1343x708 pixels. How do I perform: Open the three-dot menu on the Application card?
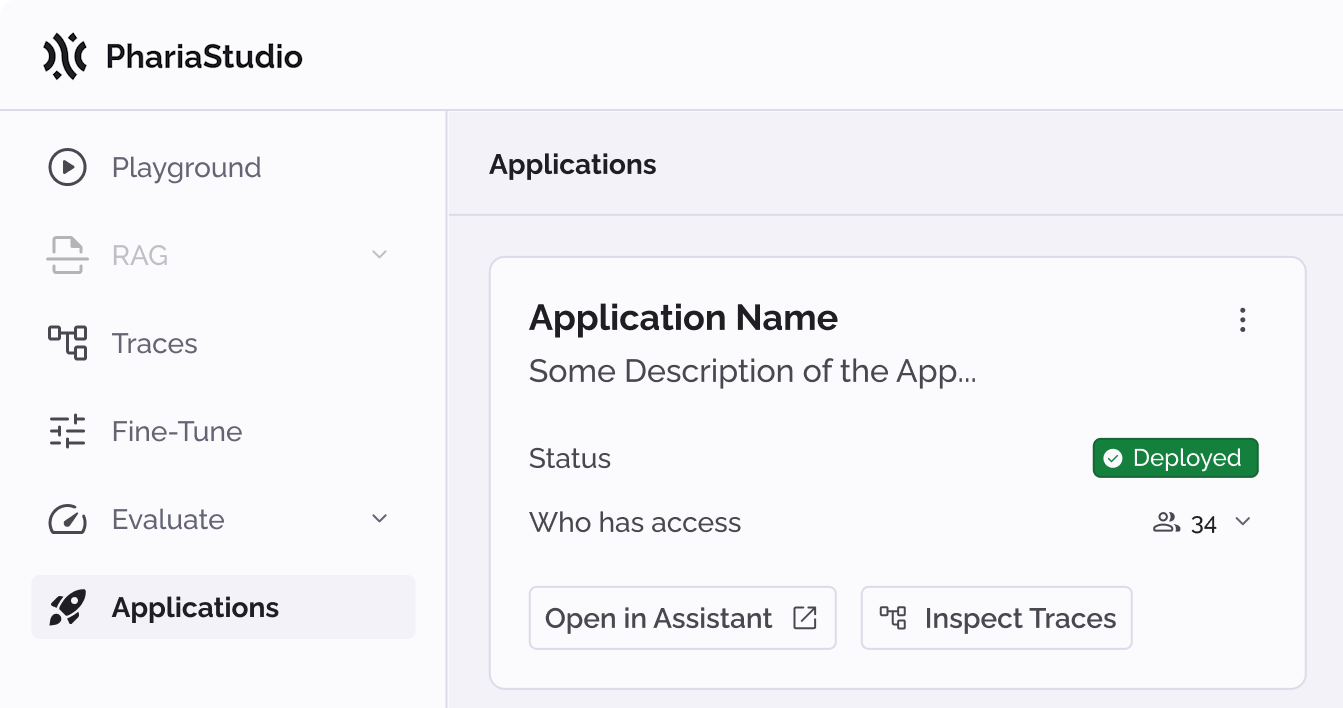point(1243,320)
